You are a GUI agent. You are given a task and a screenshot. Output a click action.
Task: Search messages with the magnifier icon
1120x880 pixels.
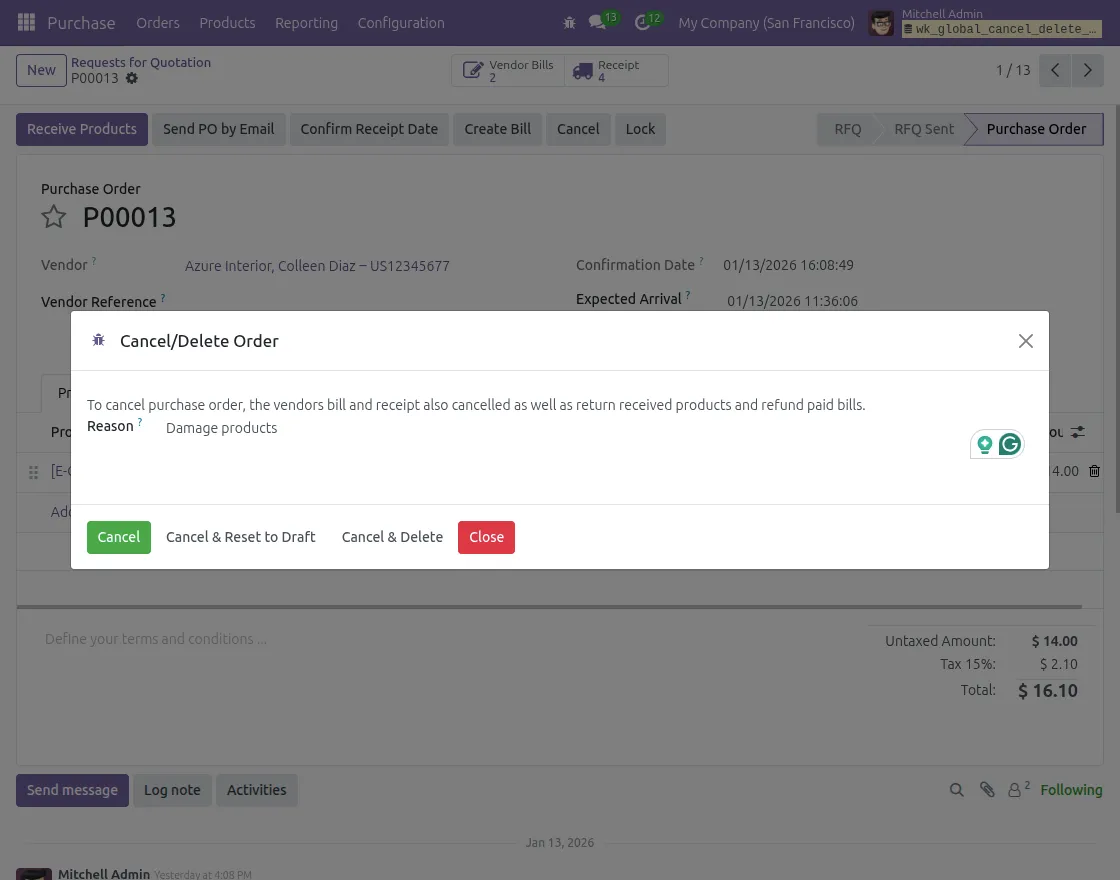[x=957, y=790]
